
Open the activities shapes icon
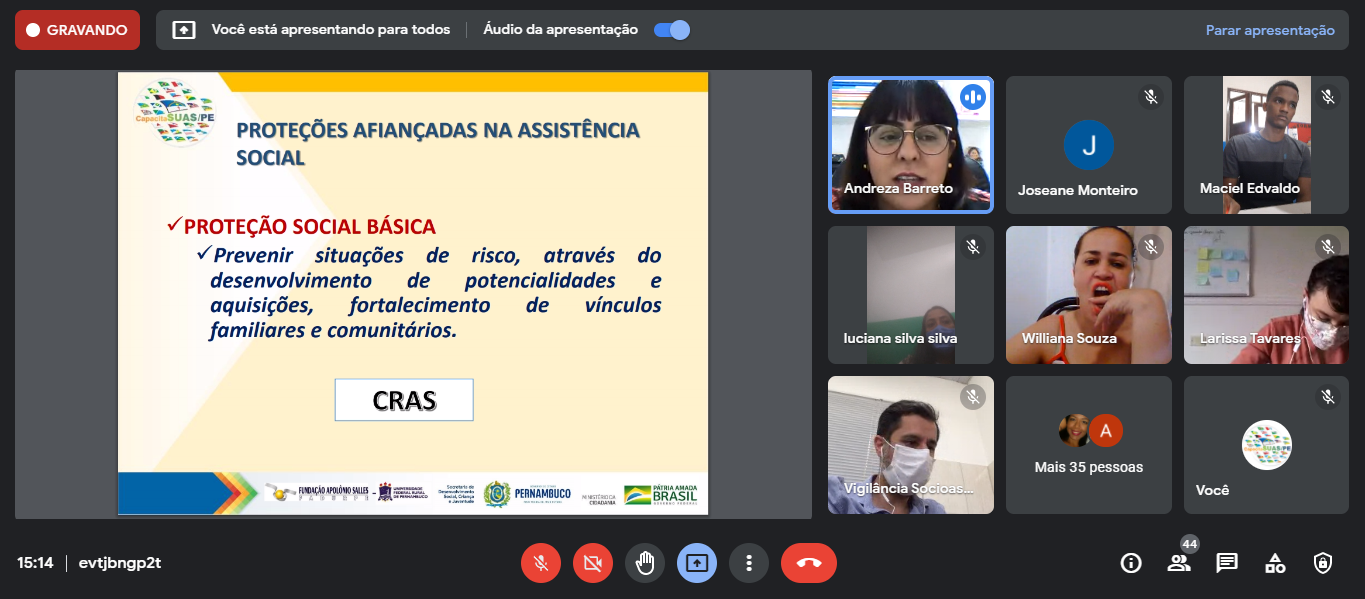pos(1275,563)
